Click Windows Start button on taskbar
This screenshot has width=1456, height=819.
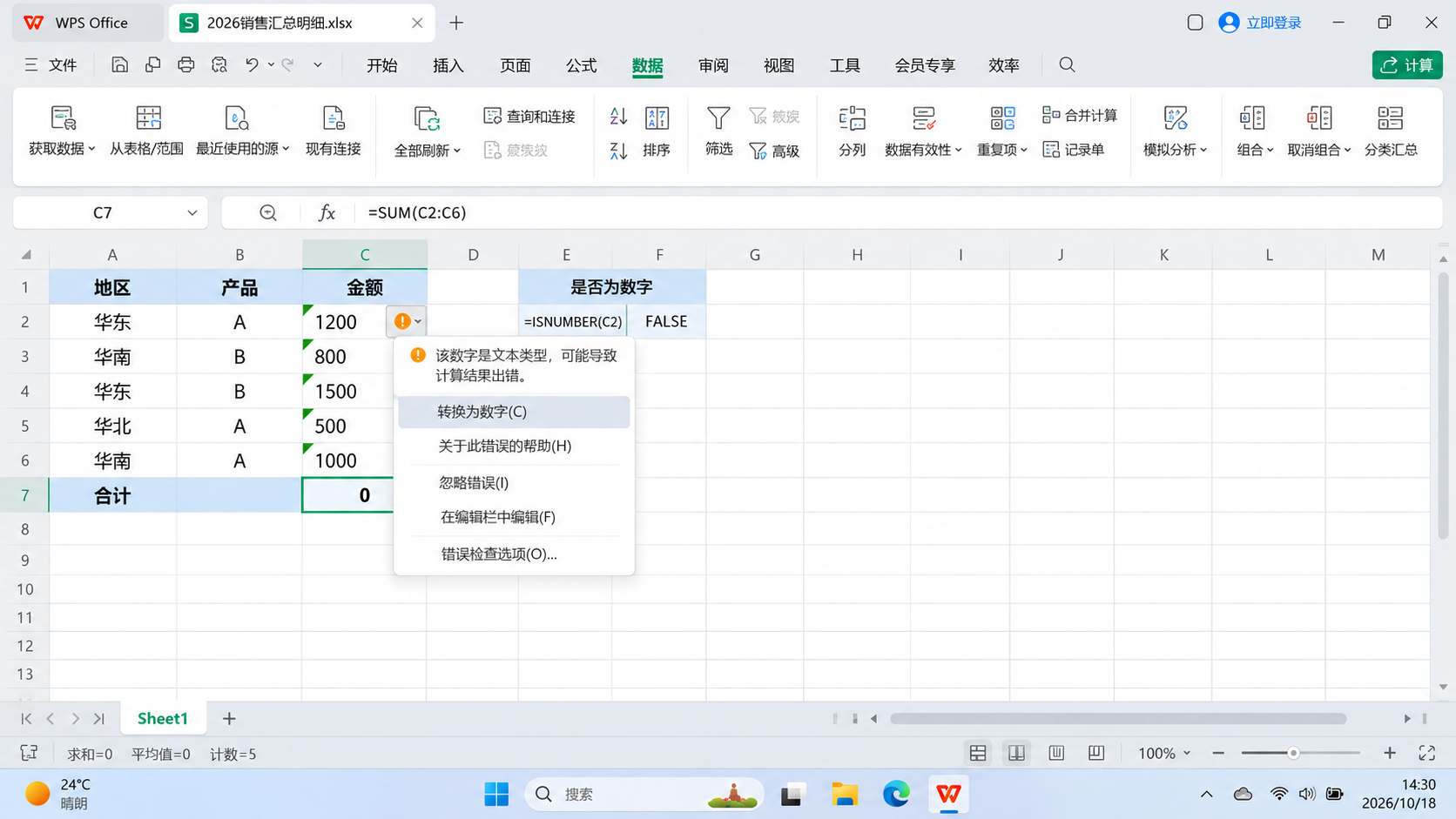point(496,794)
